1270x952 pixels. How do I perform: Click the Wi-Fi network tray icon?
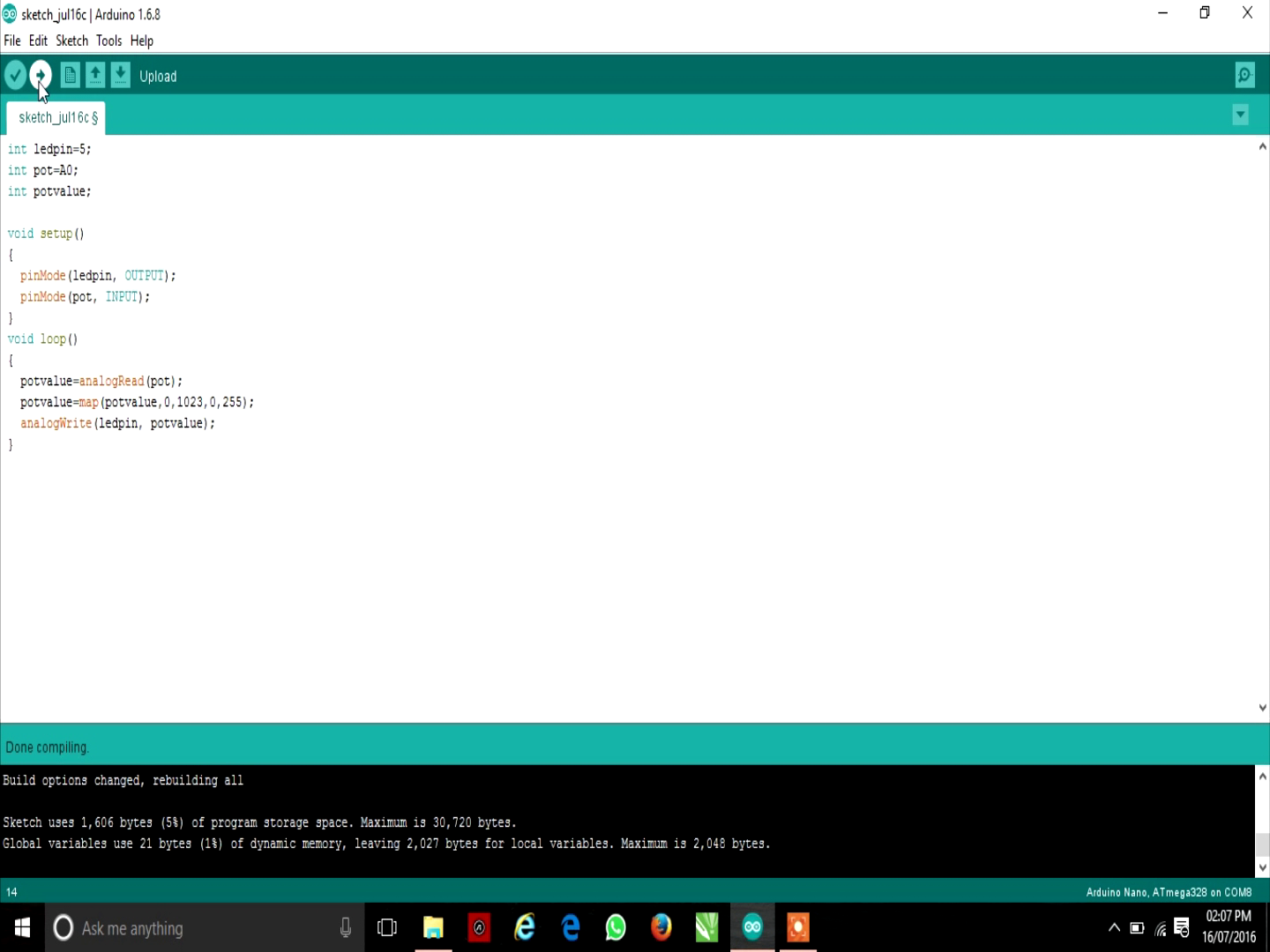(x=1161, y=928)
